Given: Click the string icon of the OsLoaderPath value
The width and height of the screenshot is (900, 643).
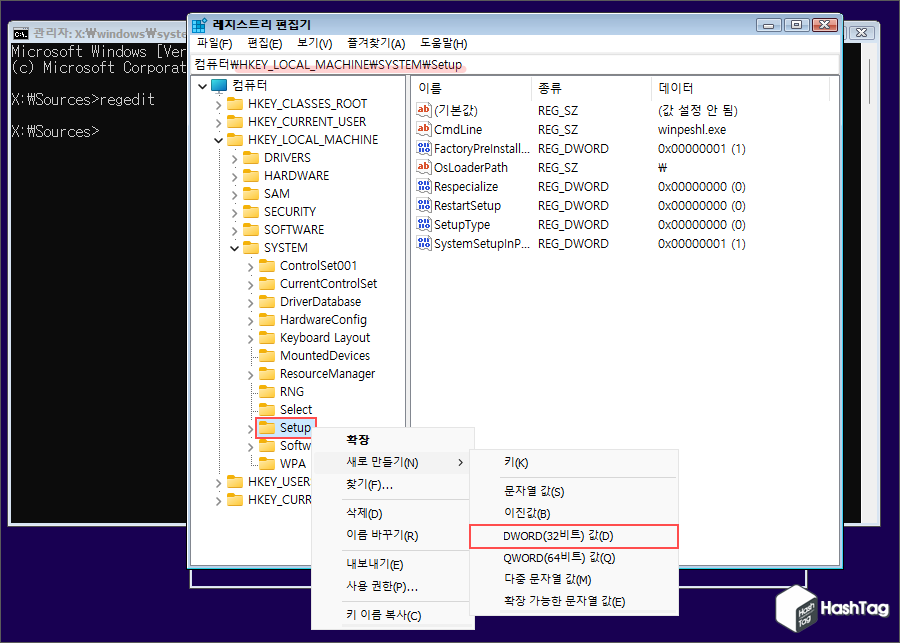Looking at the screenshot, I should tap(424, 167).
